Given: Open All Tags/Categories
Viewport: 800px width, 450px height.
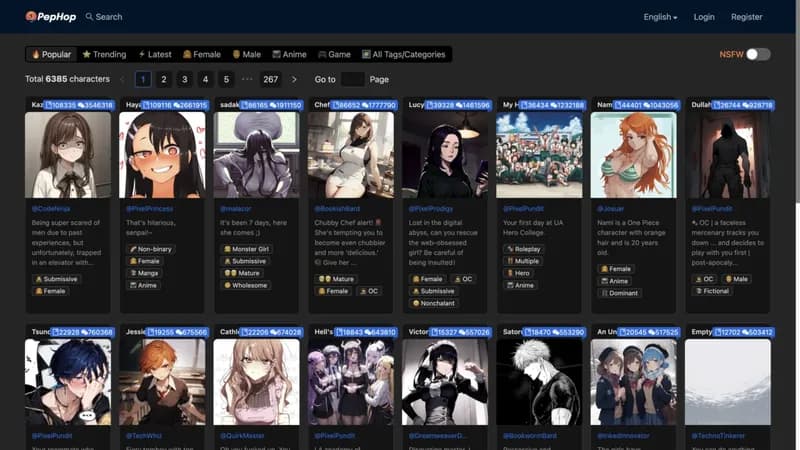Looking at the screenshot, I should [x=404, y=54].
